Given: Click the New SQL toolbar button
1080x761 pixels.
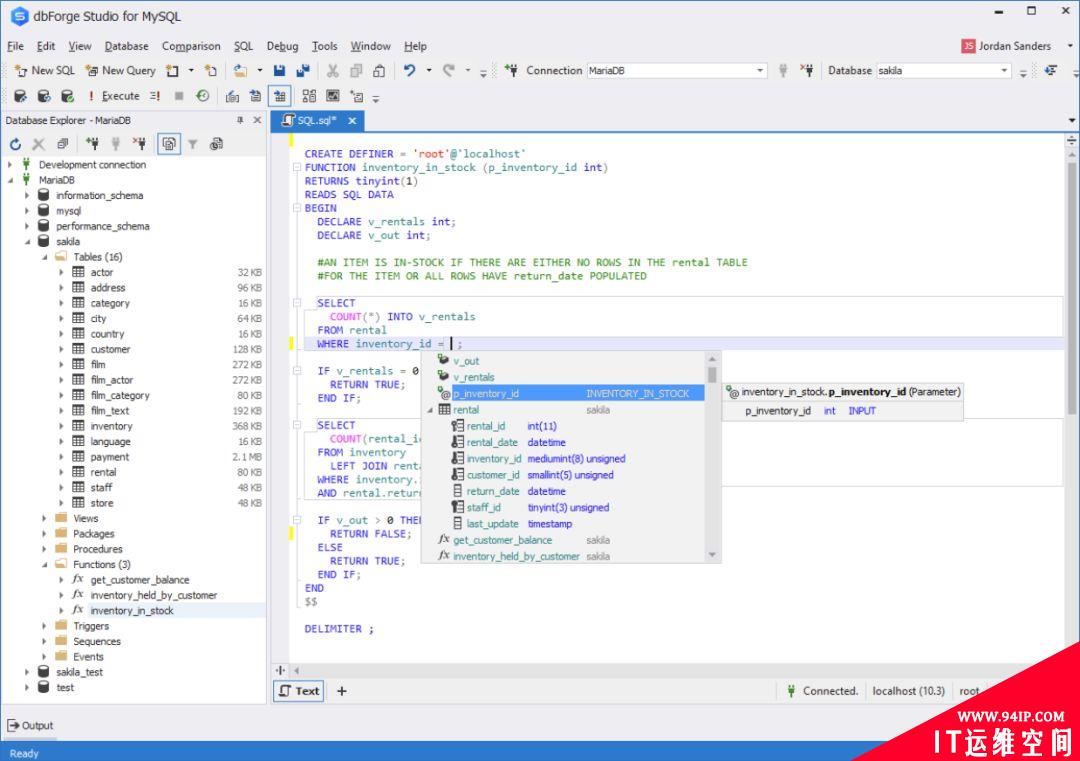Looking at the screenshot, I should tap(45, 70).
